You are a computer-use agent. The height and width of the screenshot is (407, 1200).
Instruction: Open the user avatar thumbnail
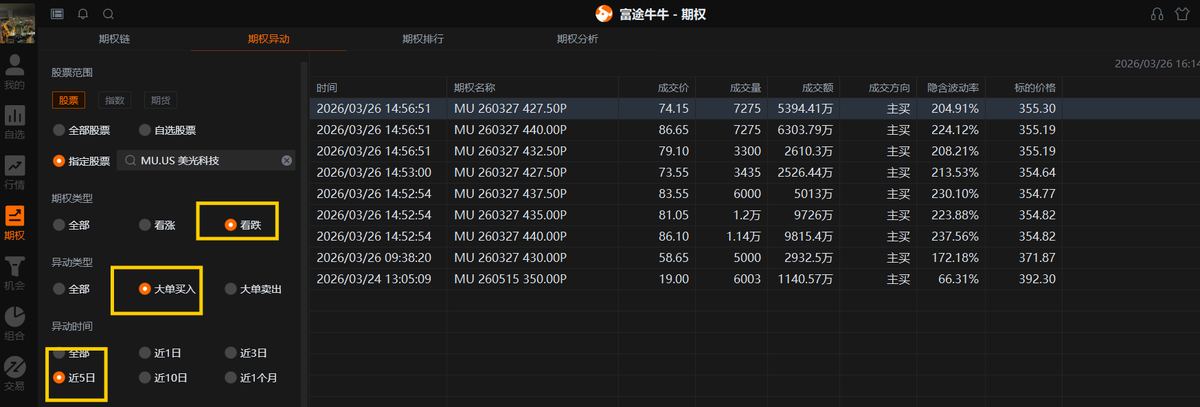tap(18, 23)
